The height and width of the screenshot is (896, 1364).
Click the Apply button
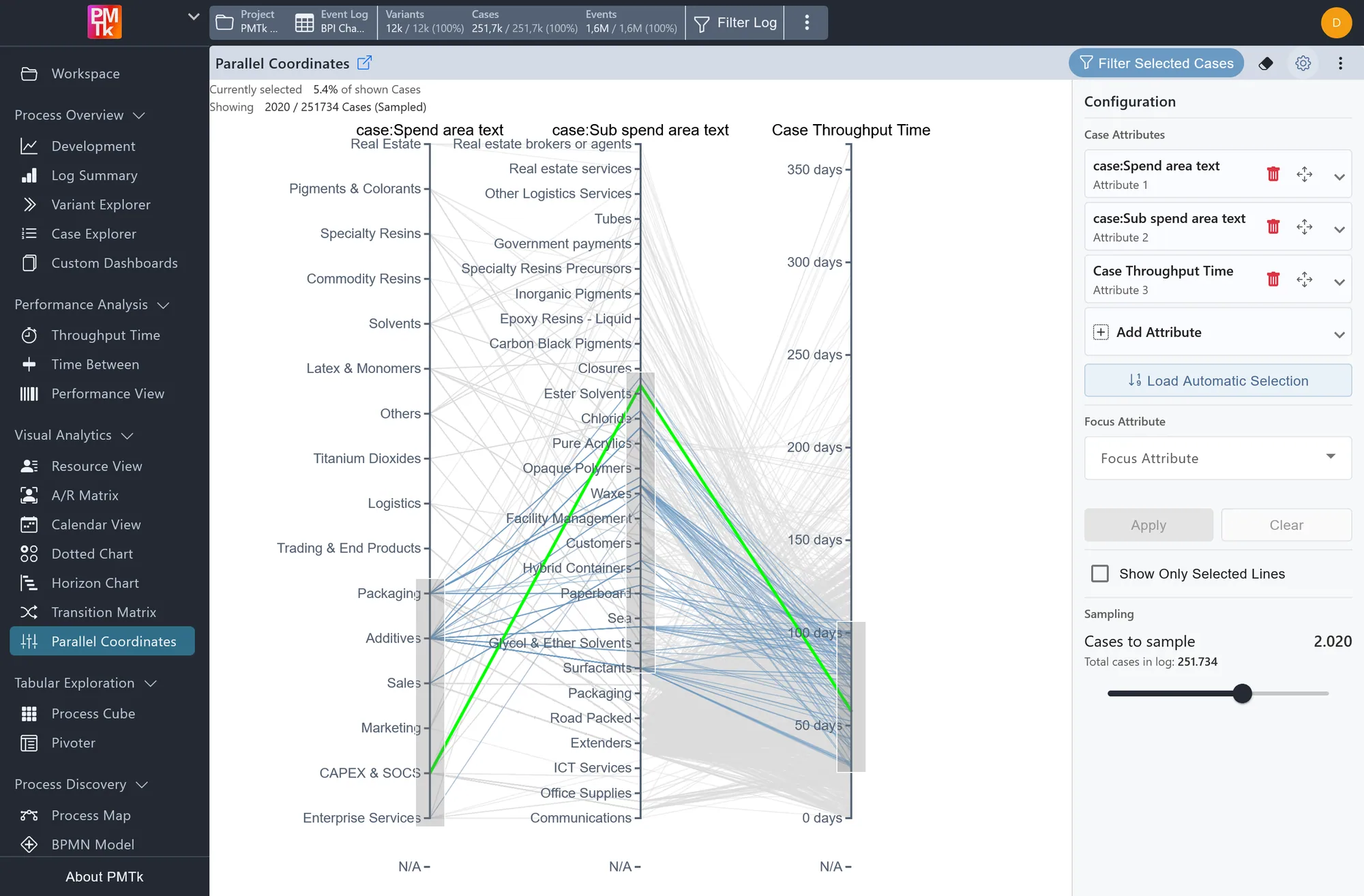[x=1148, y=525]
